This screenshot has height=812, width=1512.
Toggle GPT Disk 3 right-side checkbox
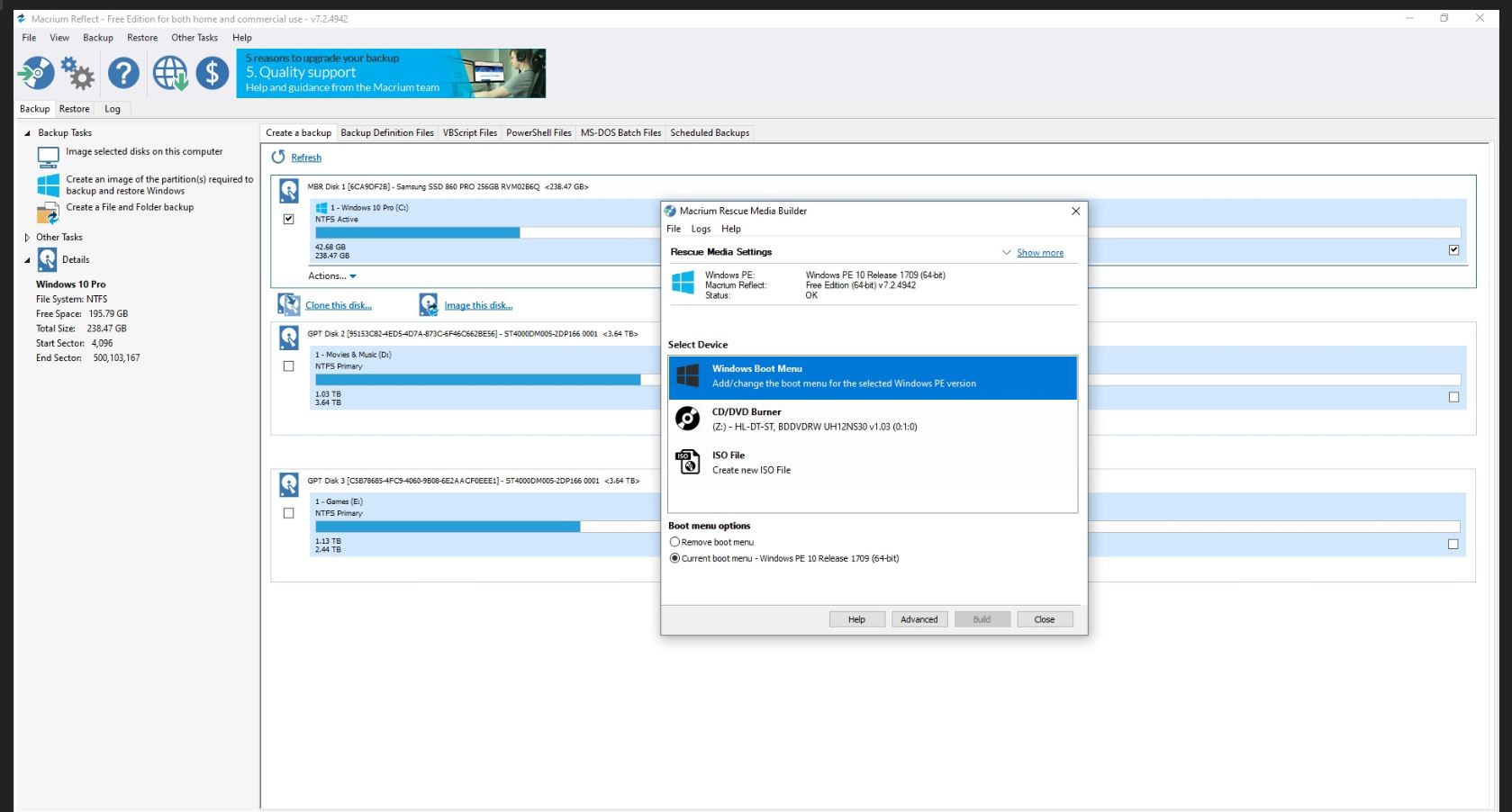[x=1453, y=544]
